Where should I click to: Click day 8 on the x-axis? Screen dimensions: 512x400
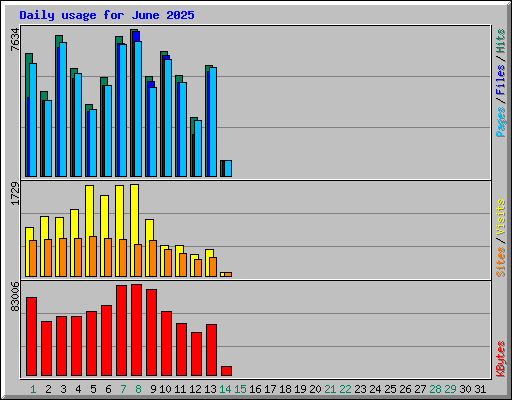(x=138, y=389)
